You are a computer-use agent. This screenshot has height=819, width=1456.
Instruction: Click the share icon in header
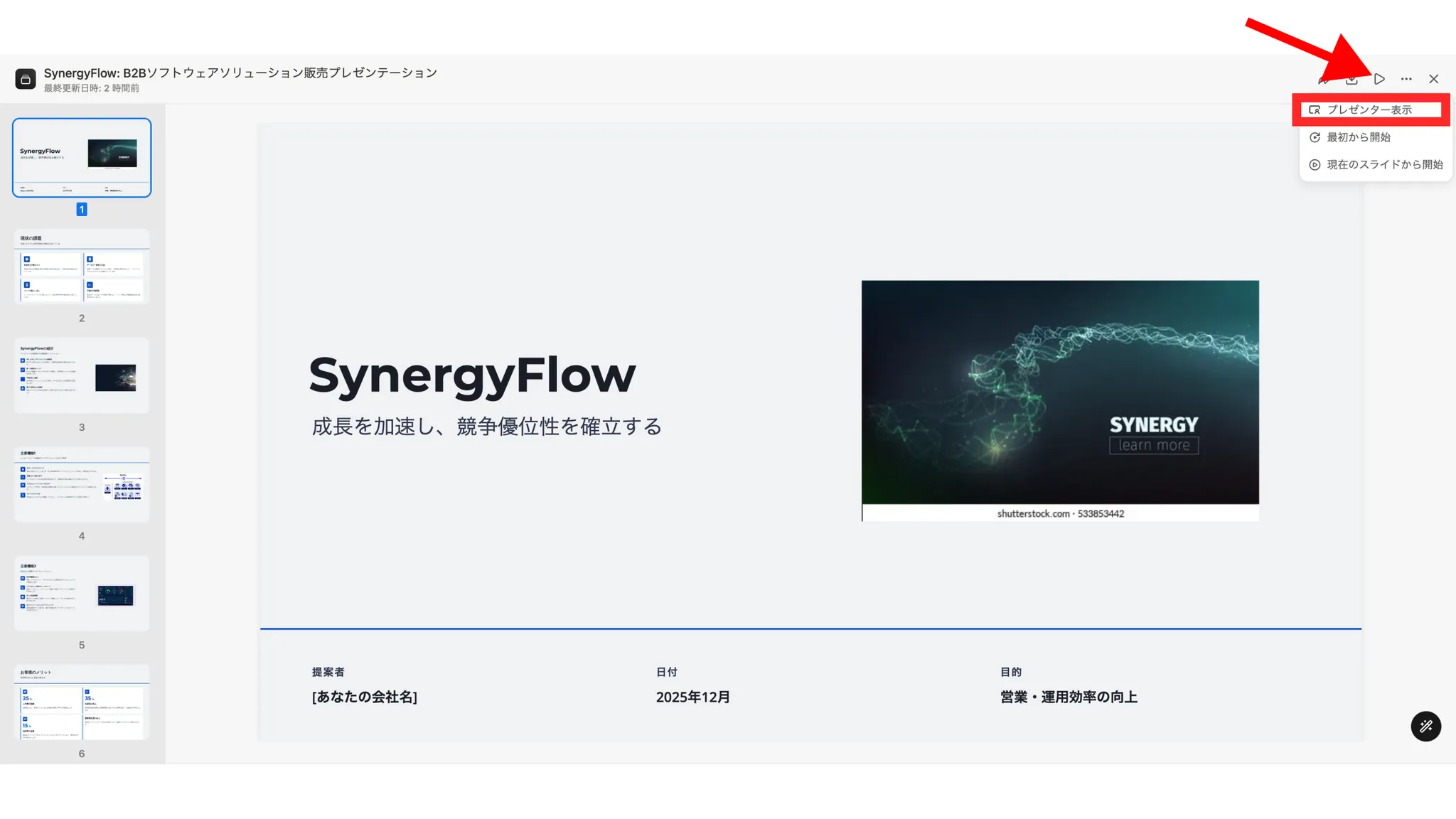pyautogui.click(x=1324, y=79)
